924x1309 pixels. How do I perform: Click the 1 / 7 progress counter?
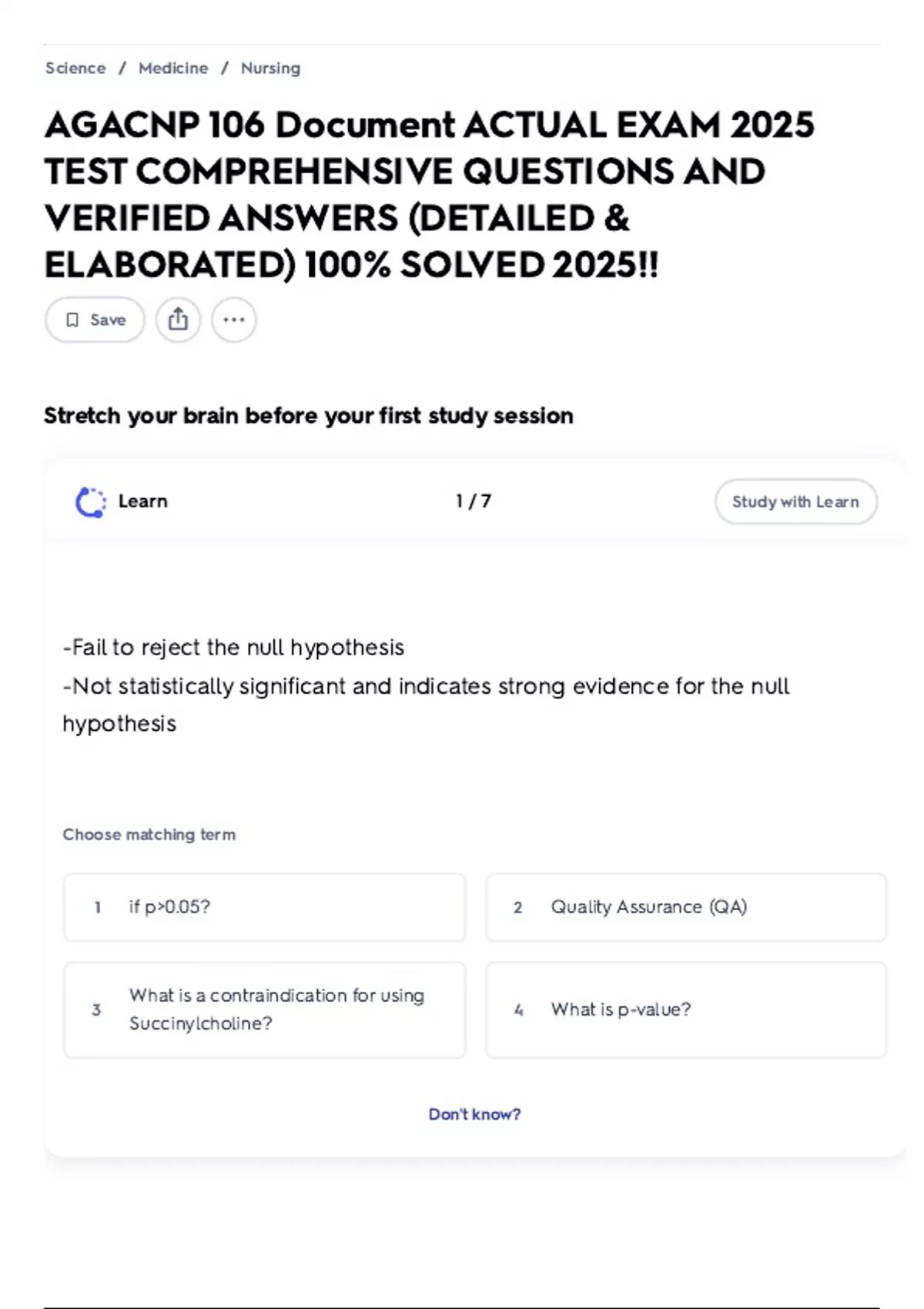[473, 501]
